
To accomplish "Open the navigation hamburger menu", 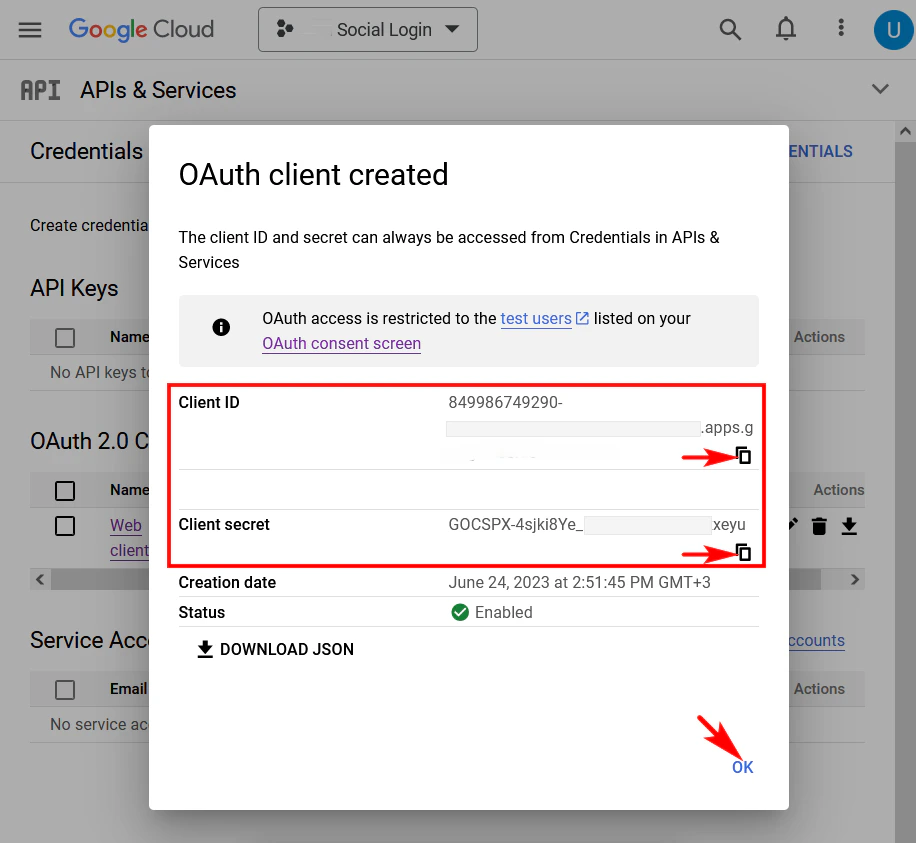I will coord(30,29).
